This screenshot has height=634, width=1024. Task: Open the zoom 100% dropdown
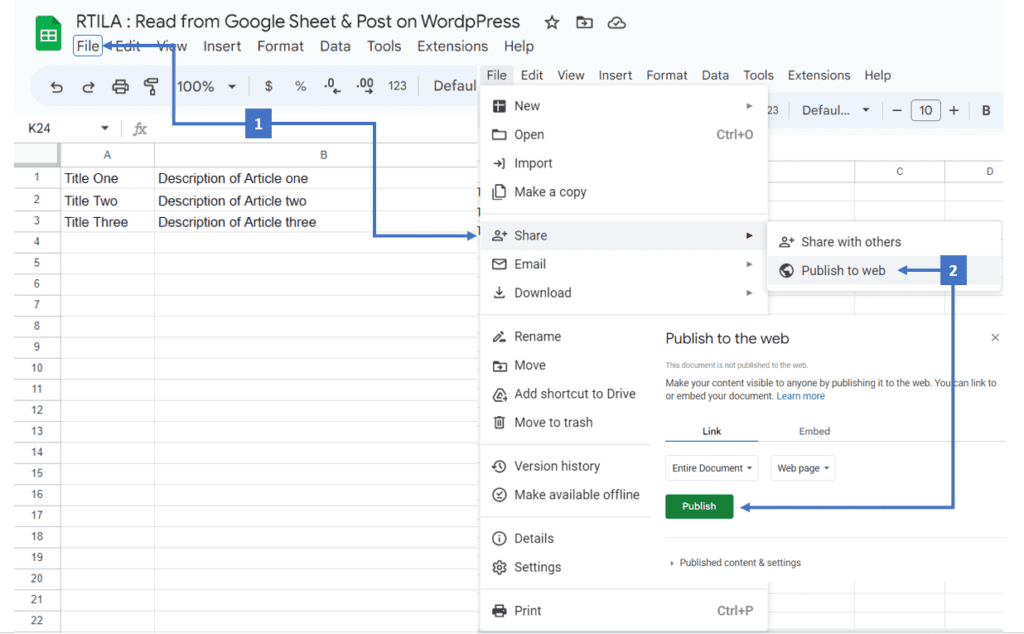206,86
